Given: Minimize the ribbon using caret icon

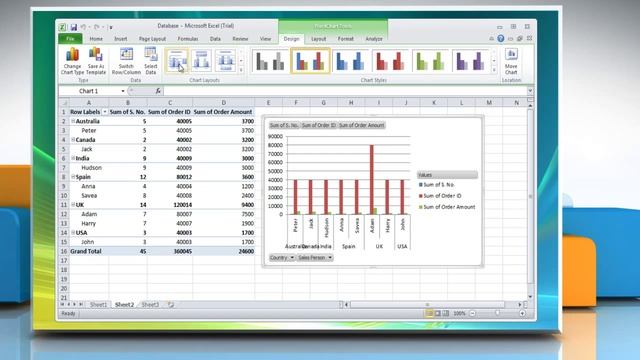Looking at the screenshot, I should (x=491, y=39).
